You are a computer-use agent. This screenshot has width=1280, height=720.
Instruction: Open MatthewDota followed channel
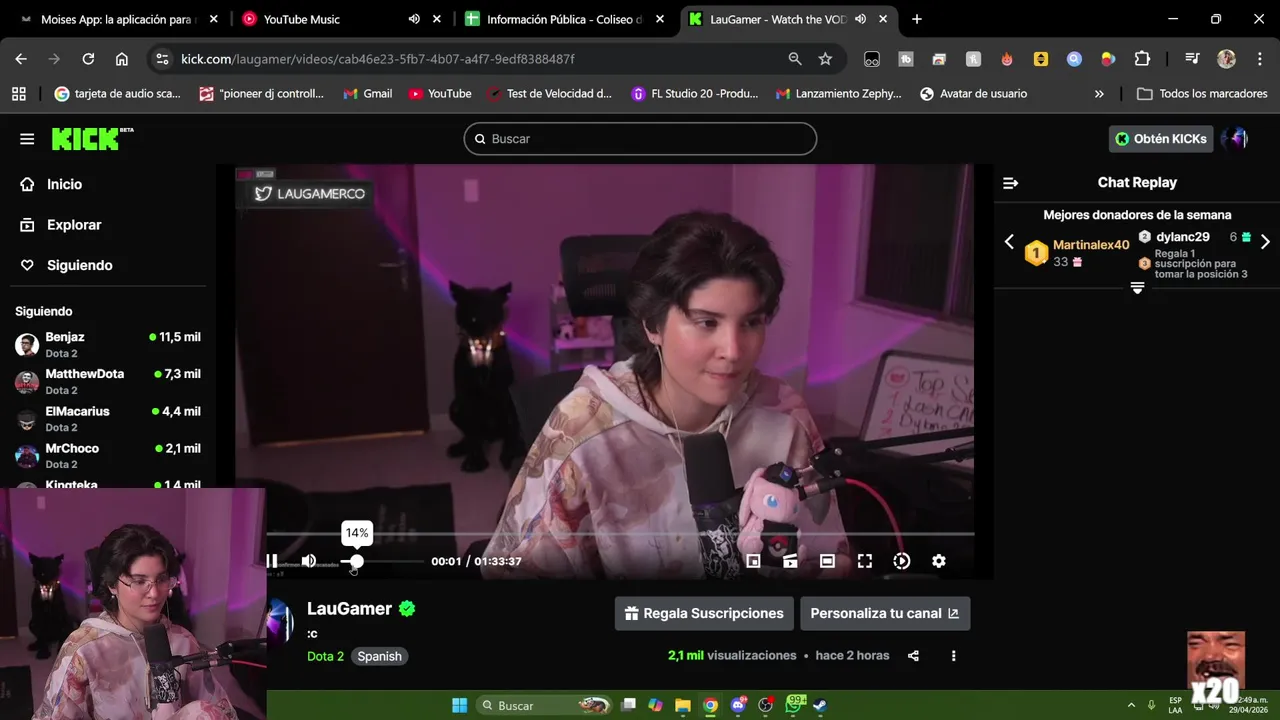pyautogui.click(x=108, y=382)
